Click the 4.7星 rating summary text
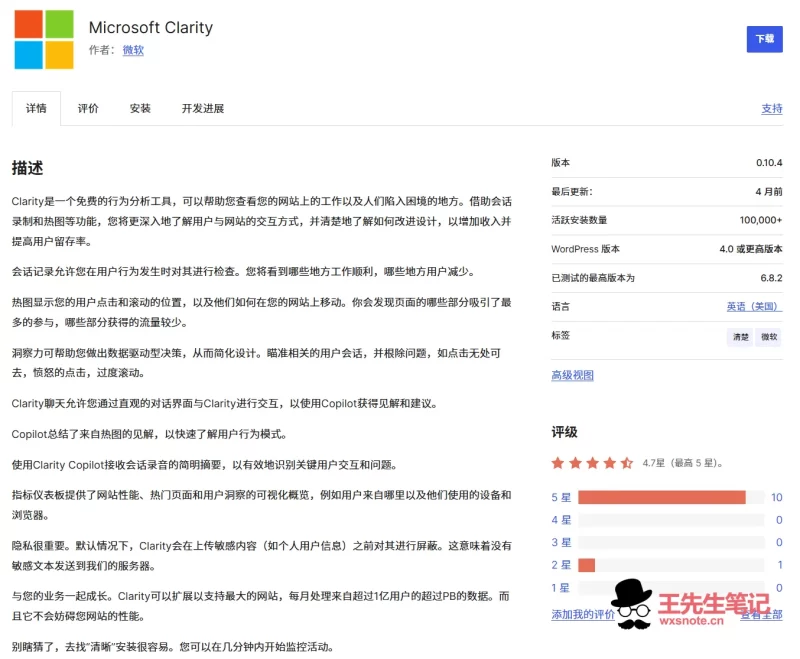This screenshot has height=659, width=800. (x=682, y=463)
